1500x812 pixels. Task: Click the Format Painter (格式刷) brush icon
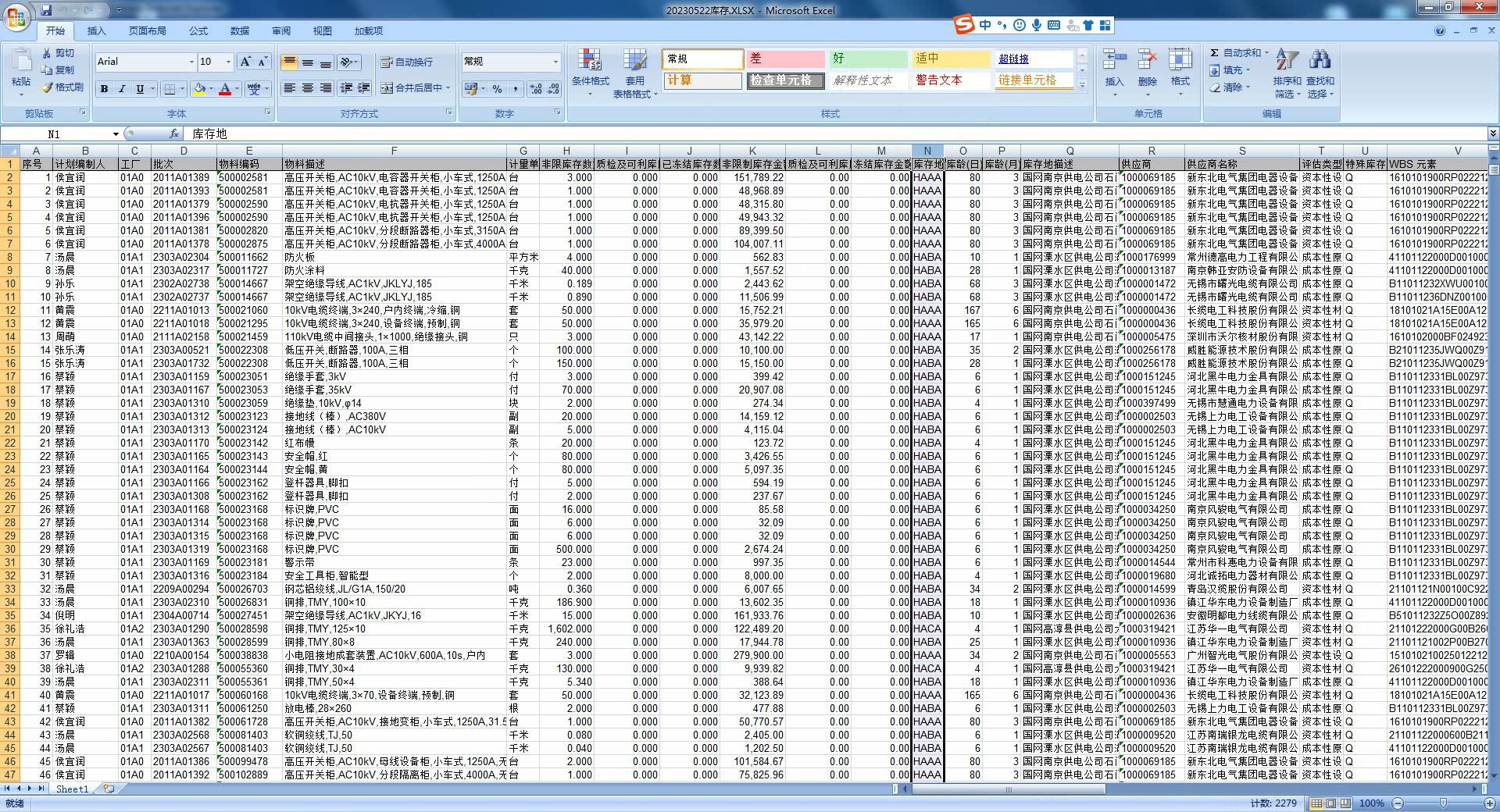pyautogui.click(x=48, y=87)
